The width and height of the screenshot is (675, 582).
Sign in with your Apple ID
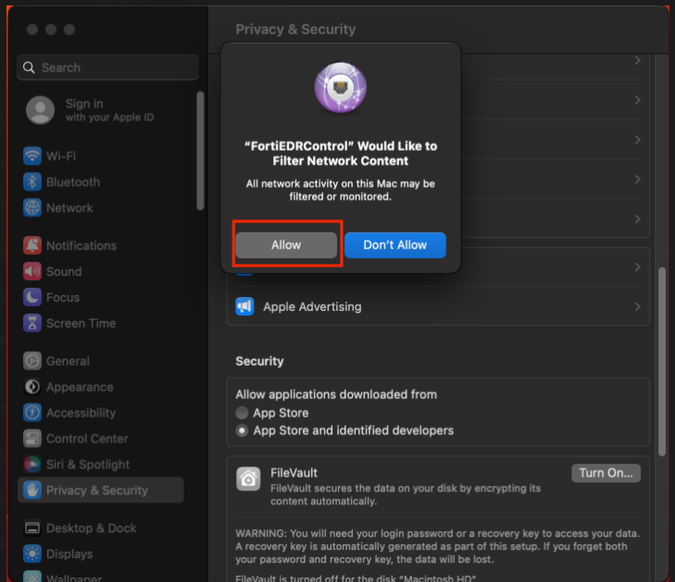tap(109, 110)
